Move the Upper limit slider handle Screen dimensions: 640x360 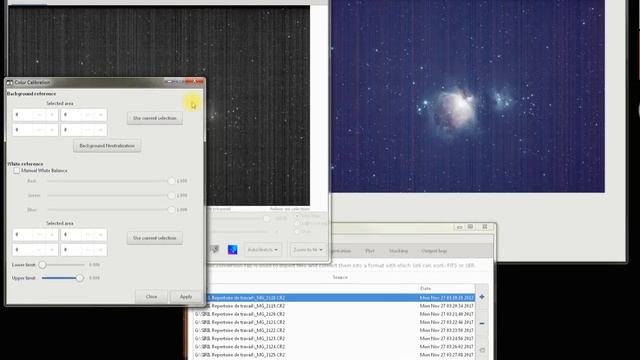coord(80,278)
